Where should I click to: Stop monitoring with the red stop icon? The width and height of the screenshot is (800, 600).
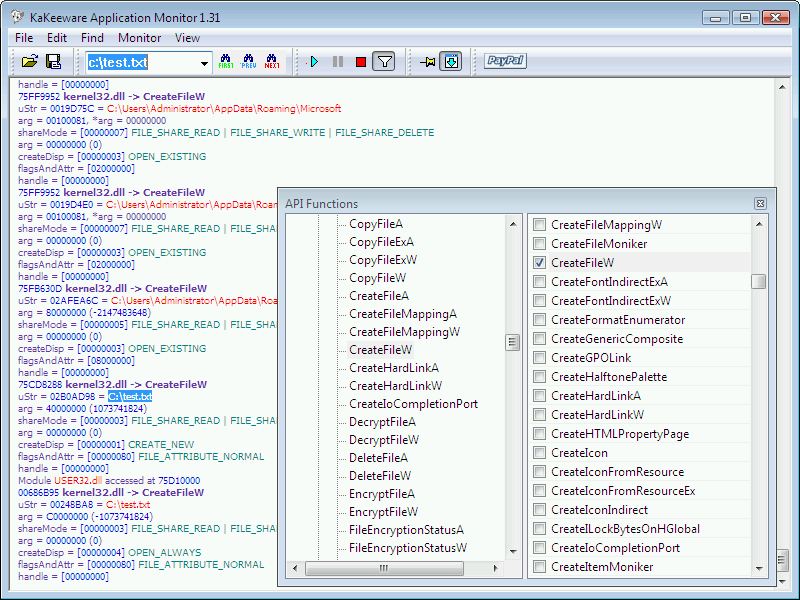coord(361,62)
